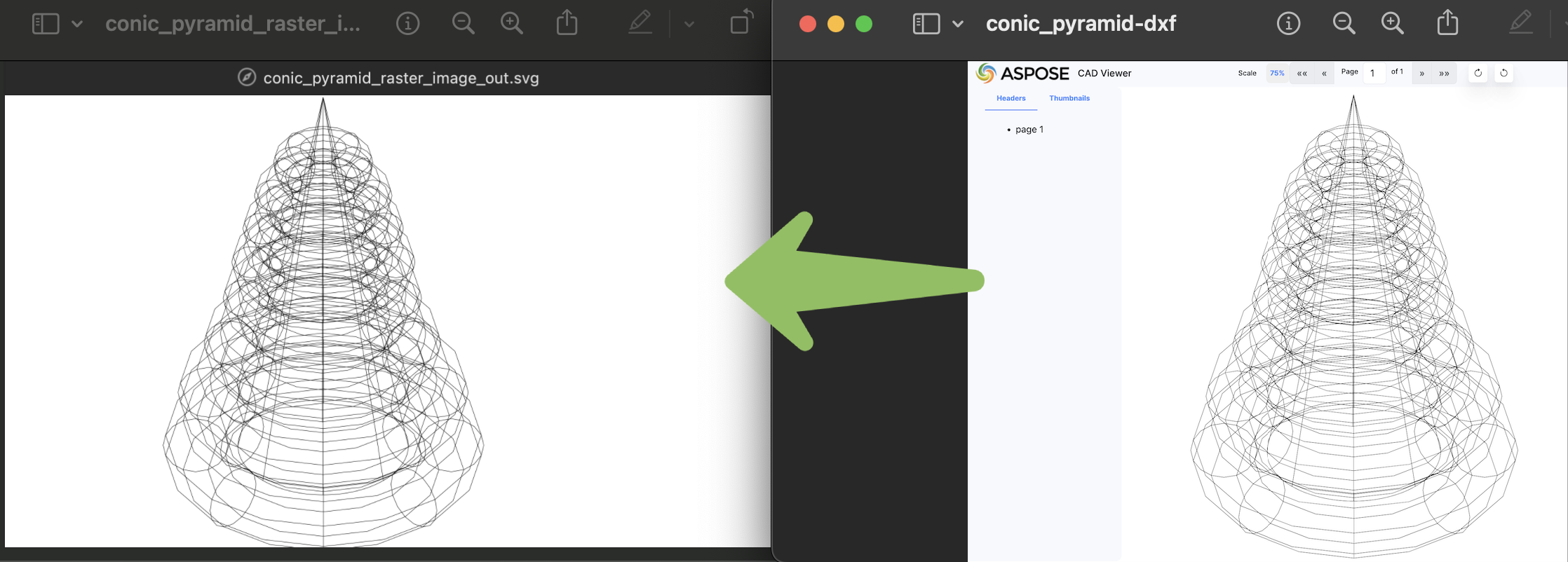Share the conic_pyramid-dxf document

(1447, 24)
